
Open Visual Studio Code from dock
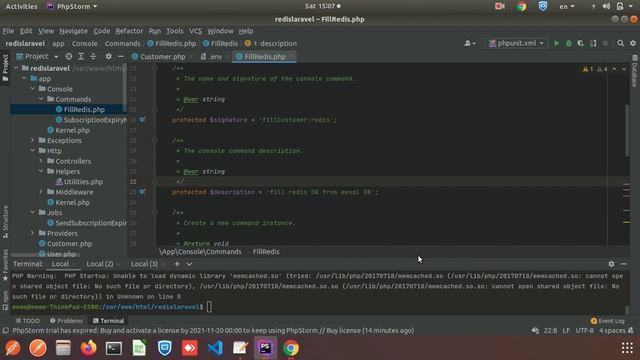click(215, 348)
